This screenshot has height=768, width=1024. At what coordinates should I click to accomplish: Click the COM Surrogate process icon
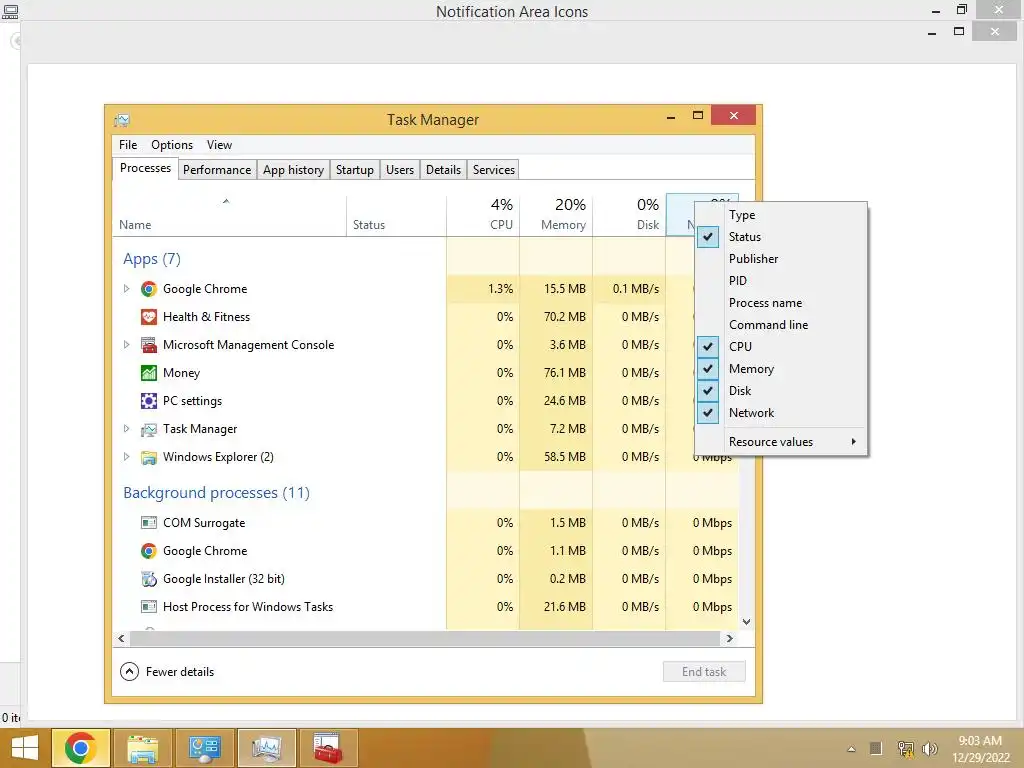149,522
